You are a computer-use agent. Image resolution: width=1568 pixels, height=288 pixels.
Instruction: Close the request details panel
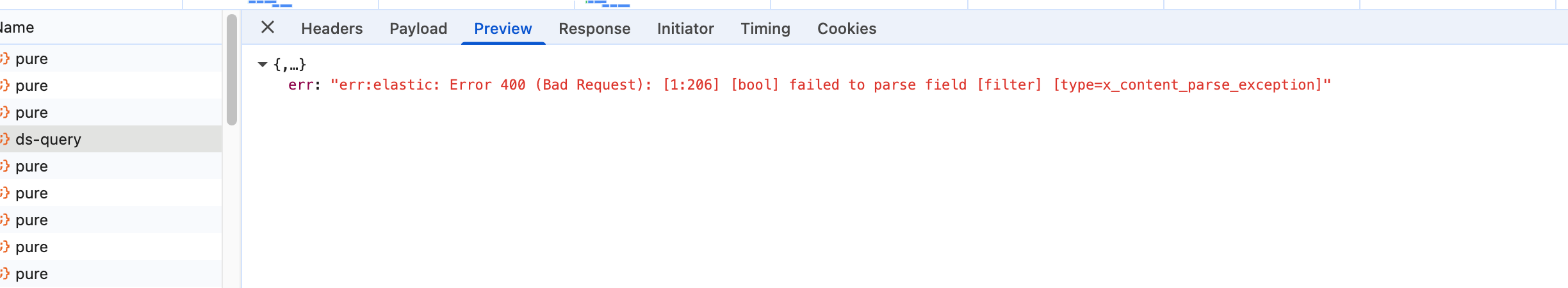[268, 28]
